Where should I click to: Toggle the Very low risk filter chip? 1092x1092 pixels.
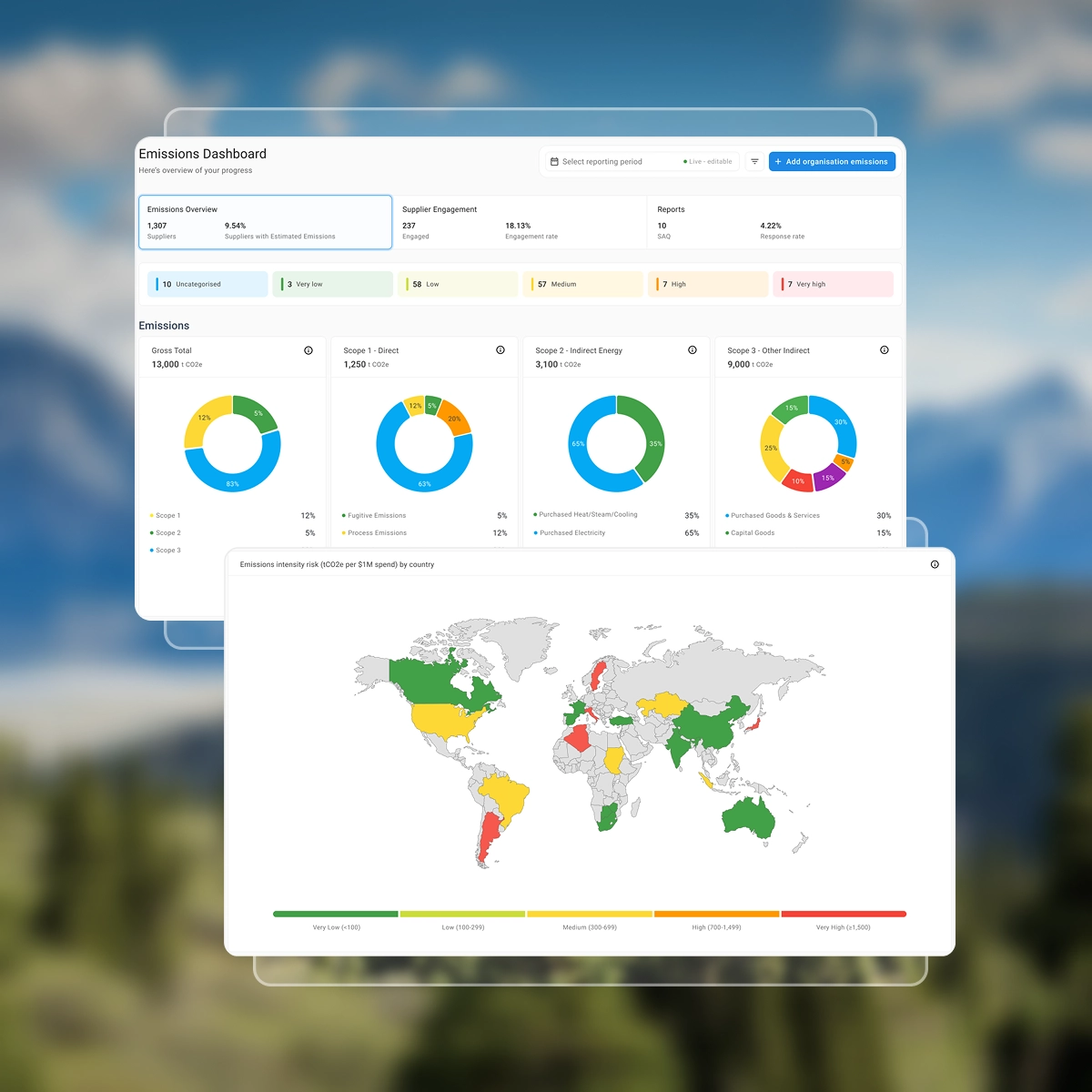tap(332, 284)
